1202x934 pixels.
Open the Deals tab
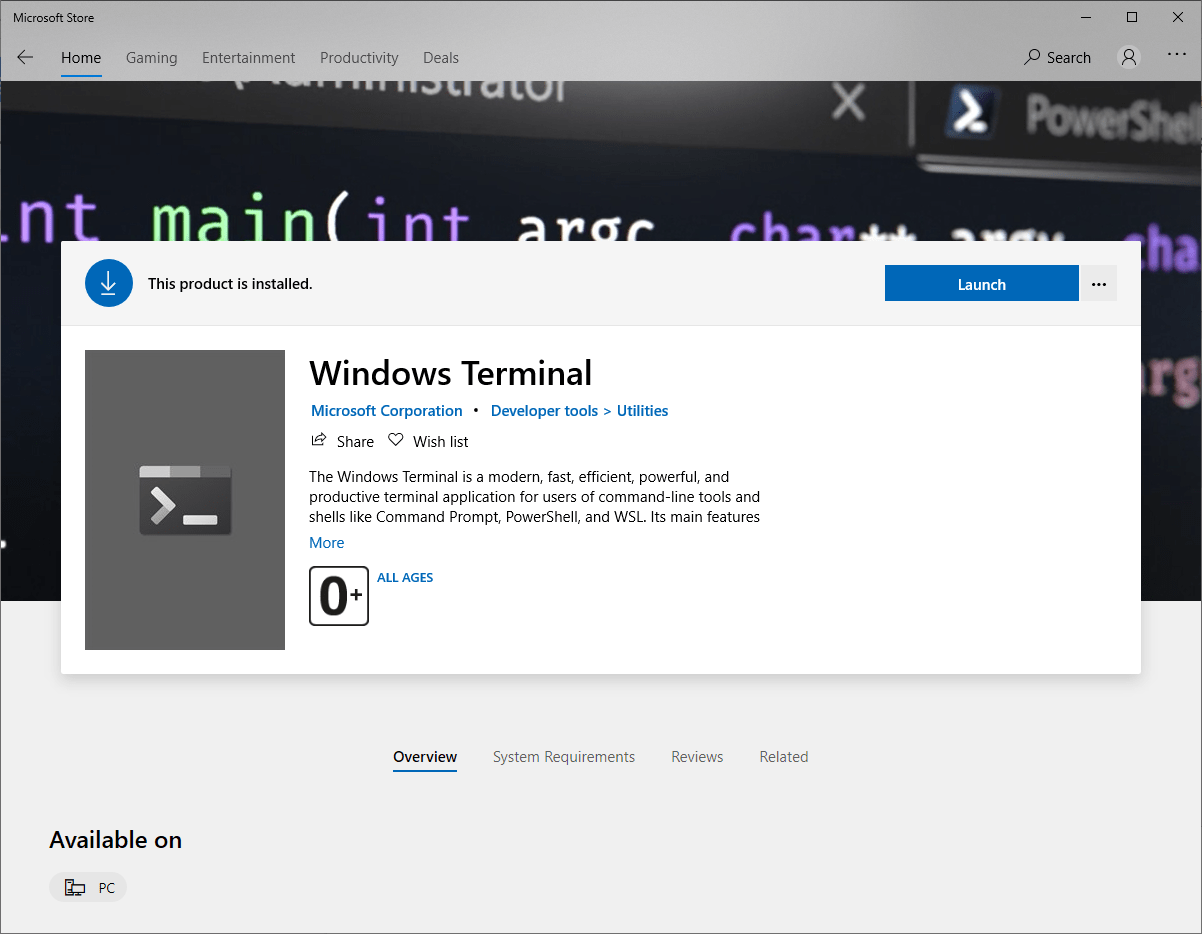(x=441, y=58)
